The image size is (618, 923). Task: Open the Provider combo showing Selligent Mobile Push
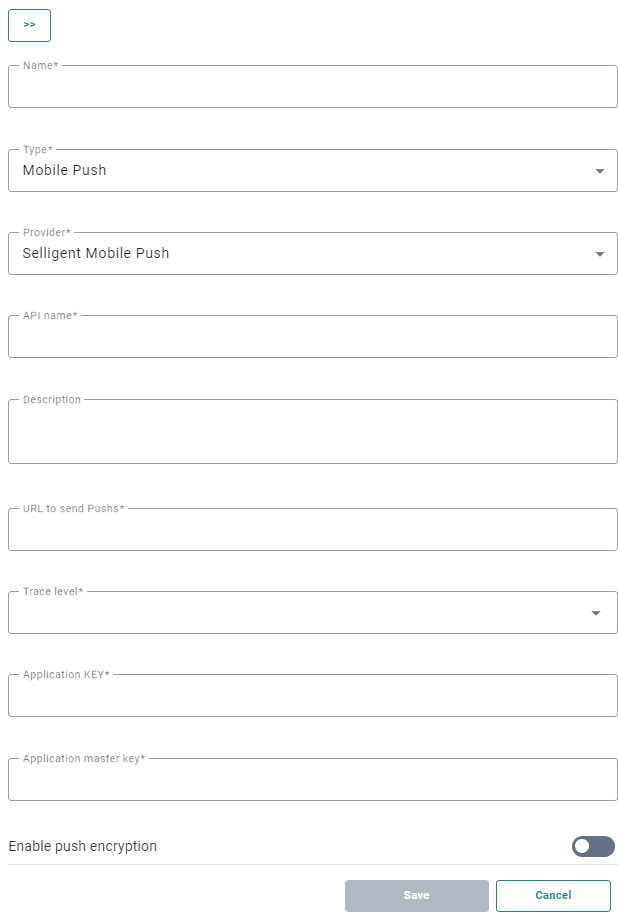[300, 254]
